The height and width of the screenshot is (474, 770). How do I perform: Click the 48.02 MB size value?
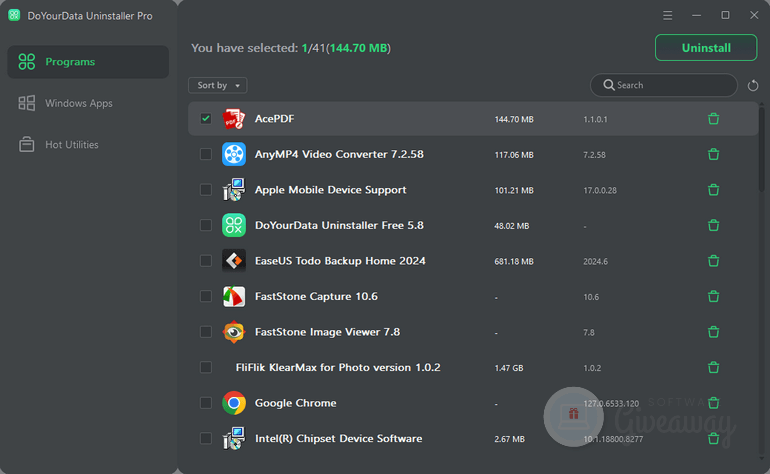tap(511, 226)
